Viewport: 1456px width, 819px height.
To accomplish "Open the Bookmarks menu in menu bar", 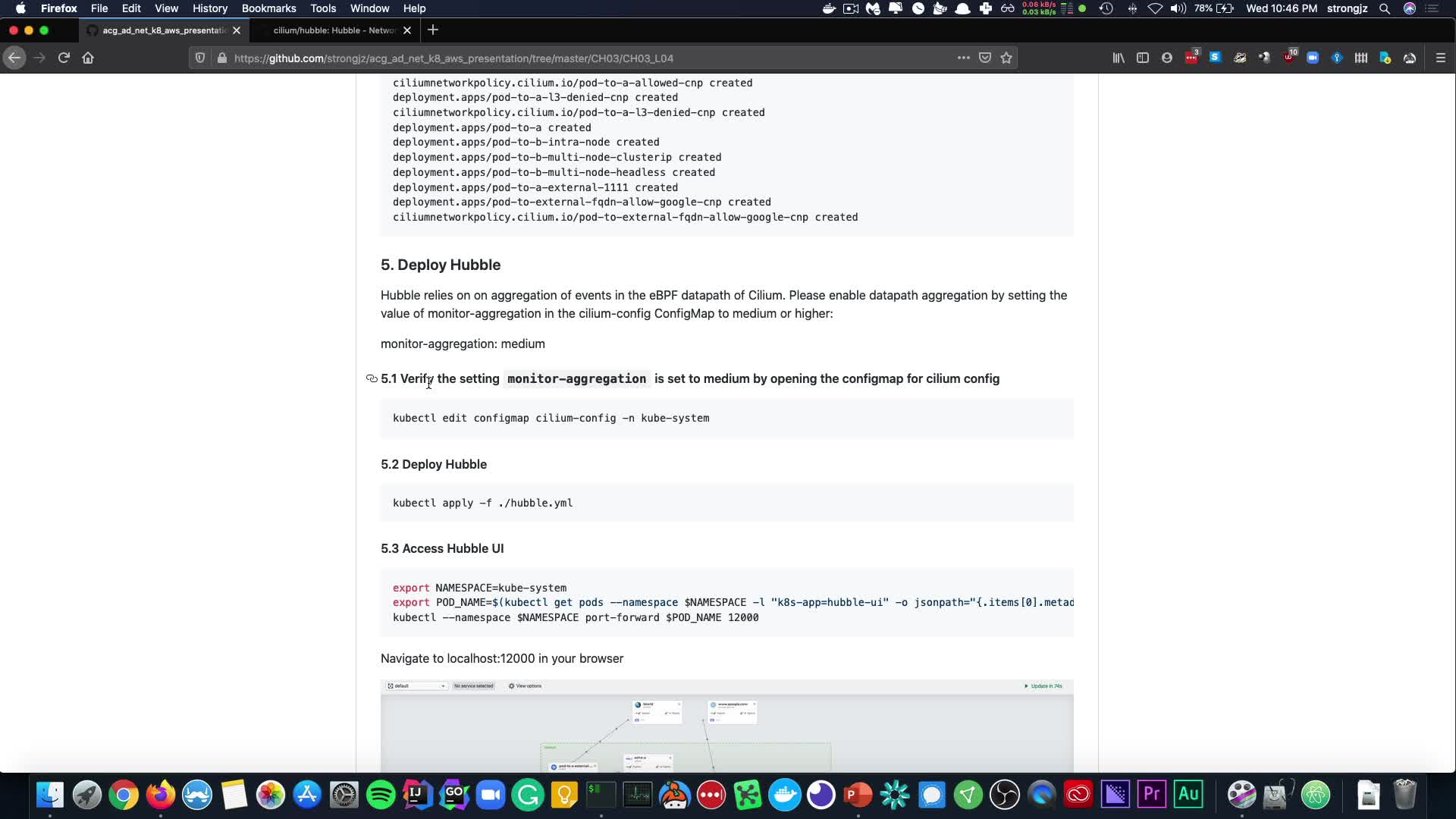I will [268, 8].
